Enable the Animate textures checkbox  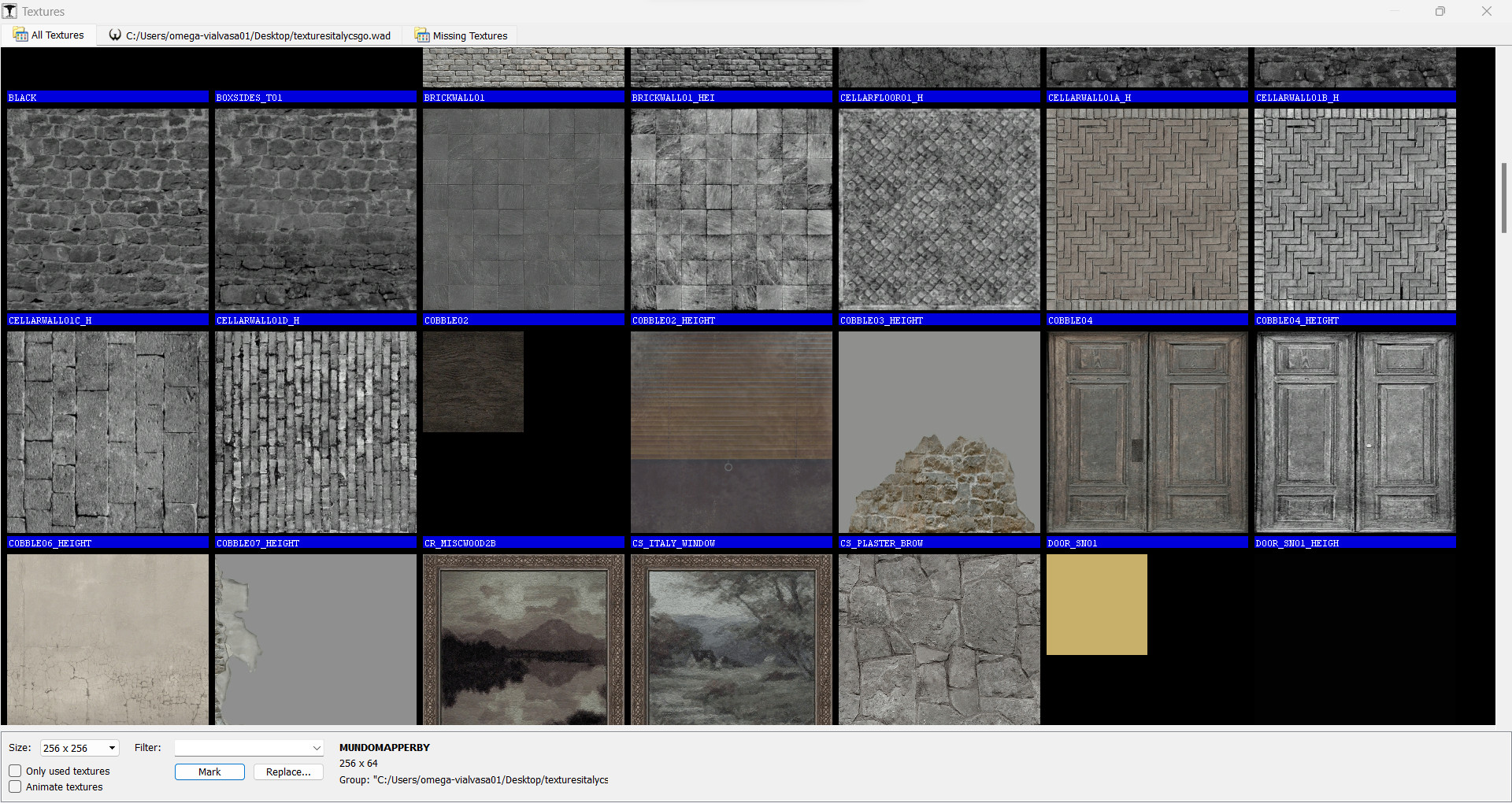[x=15, y=786]
